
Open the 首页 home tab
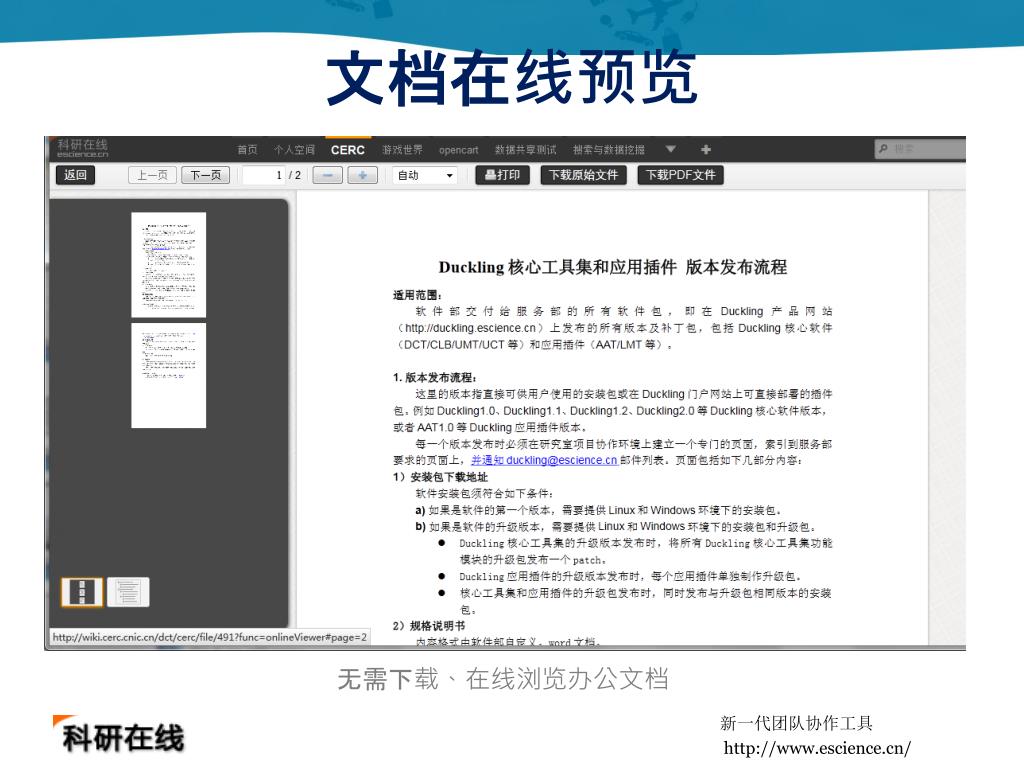pyautogui.click(x=247, y=150)
